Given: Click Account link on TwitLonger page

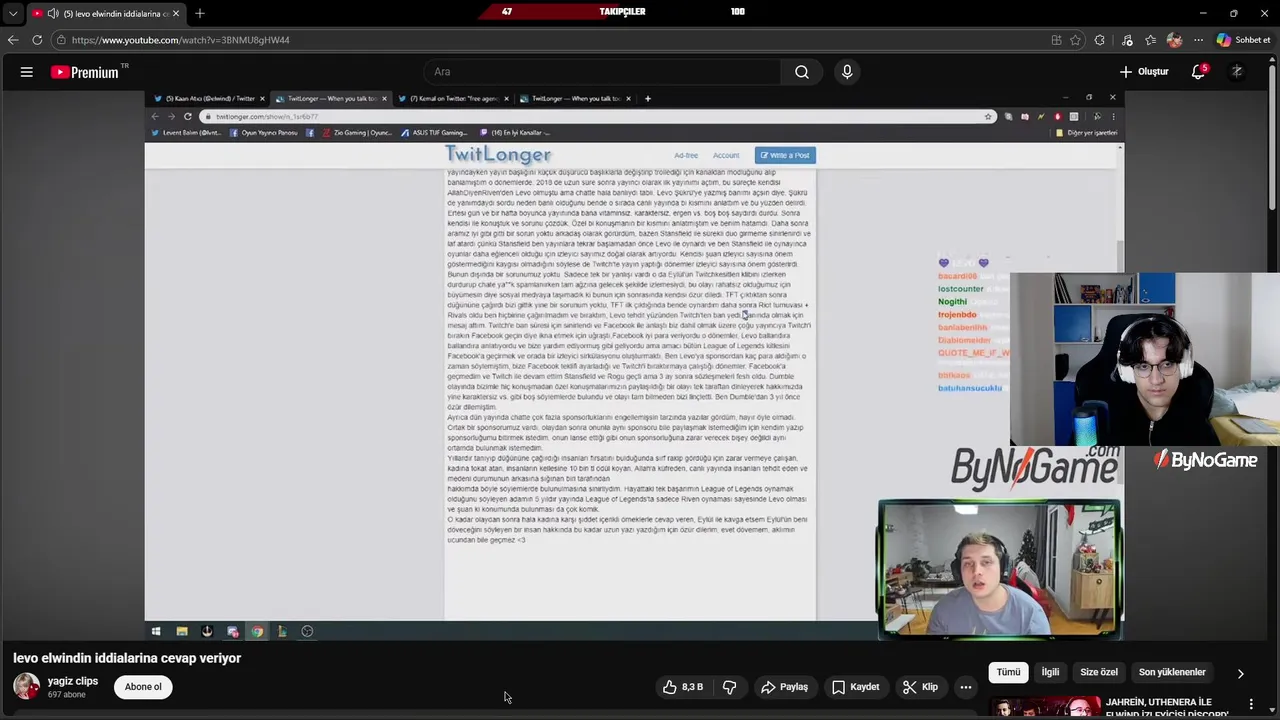Looking at the screenshot, I should pyautogui.click(x=726, y=155).
